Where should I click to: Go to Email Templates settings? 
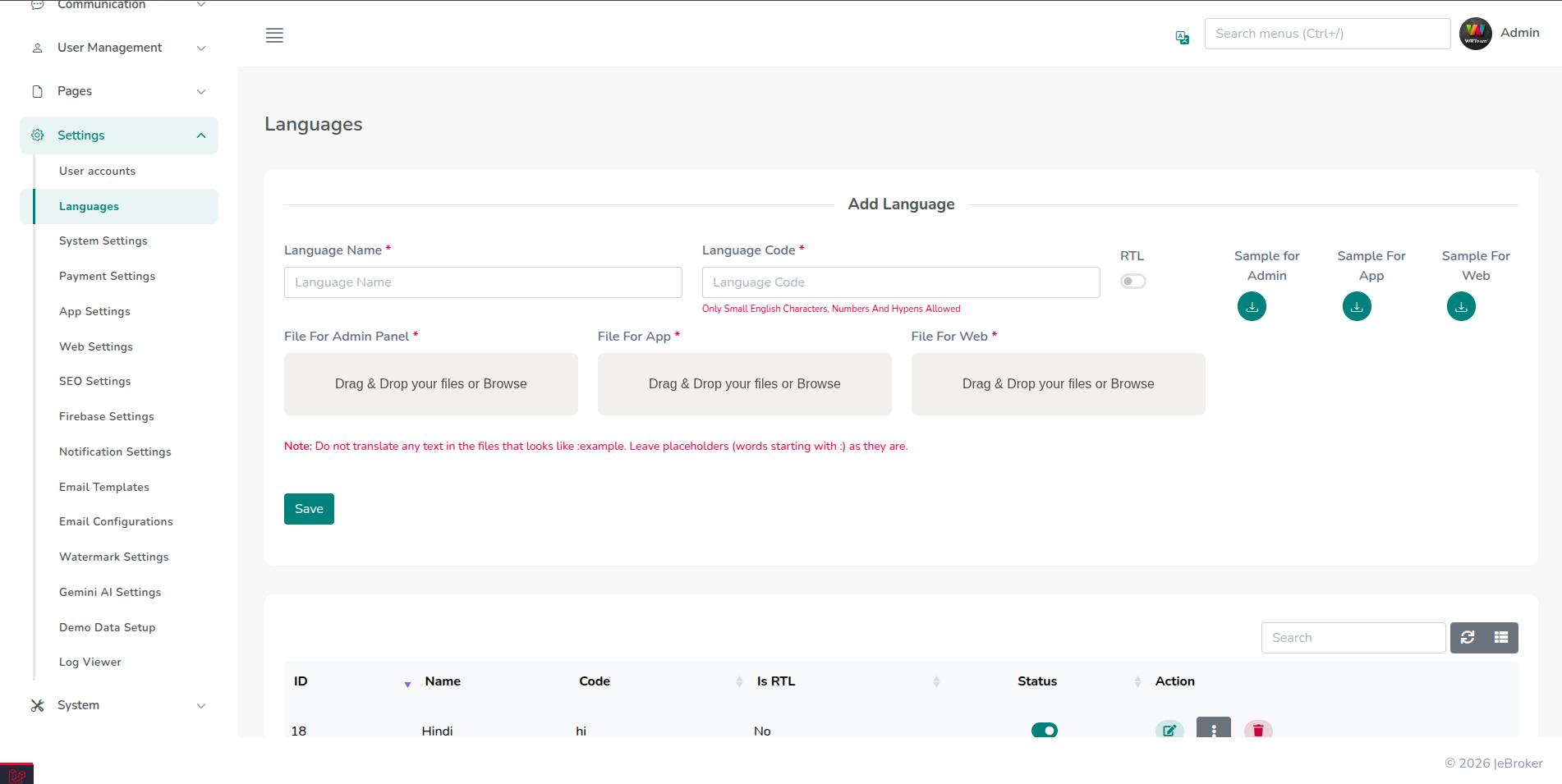103,487
